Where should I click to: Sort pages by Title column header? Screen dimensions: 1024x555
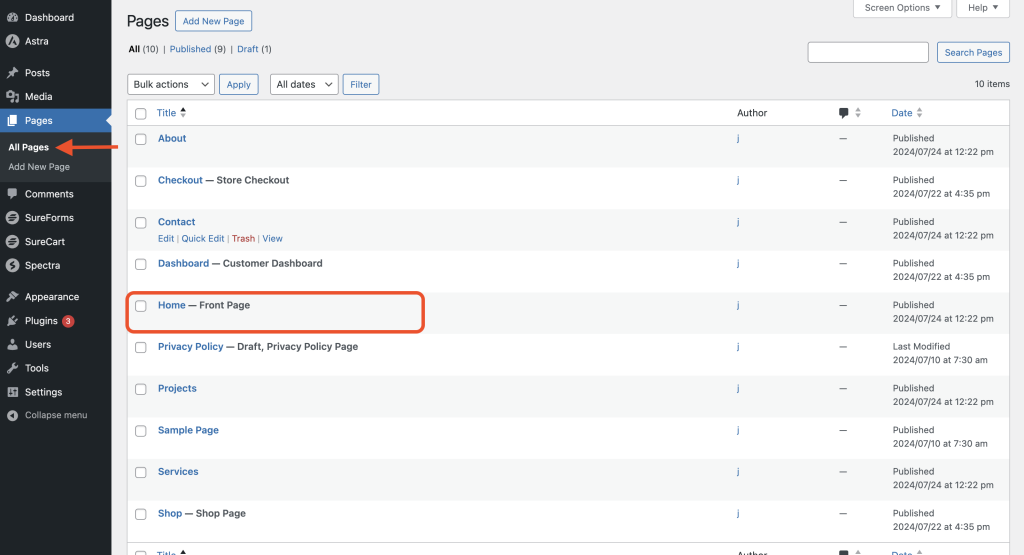[166, 113]
